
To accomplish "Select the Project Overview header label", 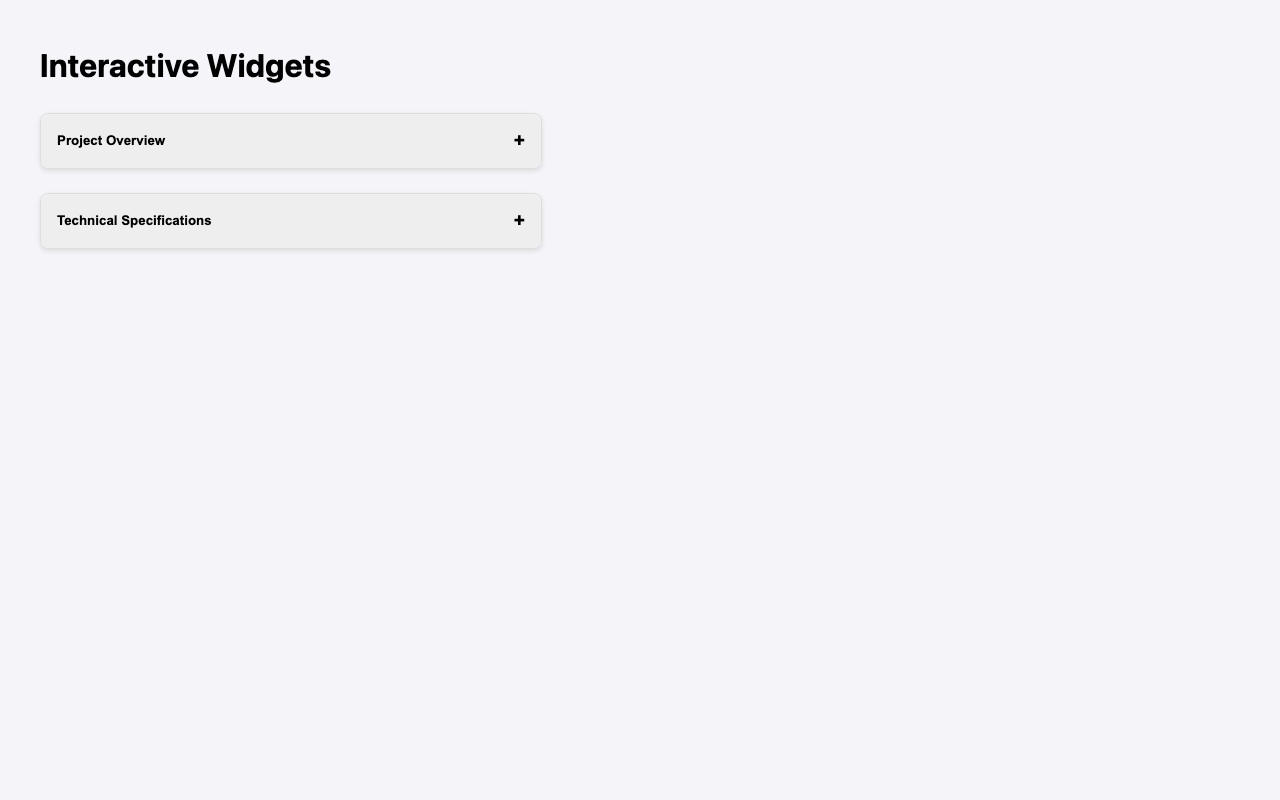I will click(111, 140).
